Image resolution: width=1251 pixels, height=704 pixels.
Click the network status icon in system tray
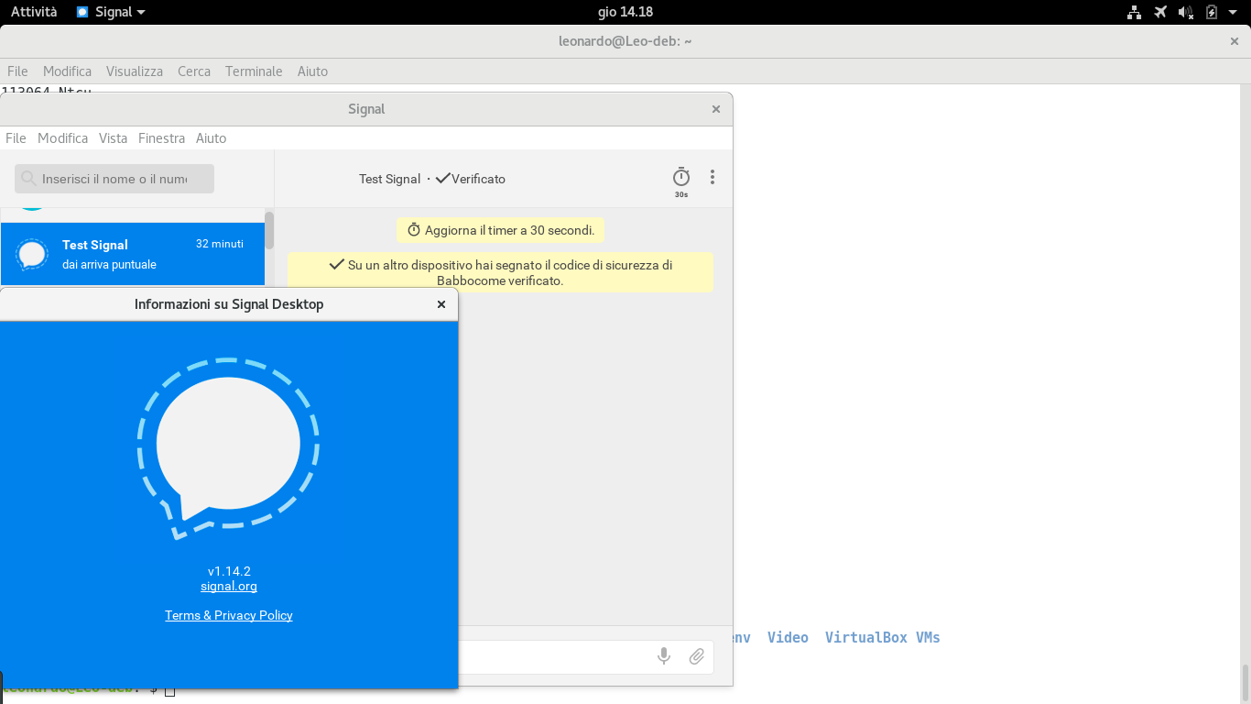(x=1133, y=11)
